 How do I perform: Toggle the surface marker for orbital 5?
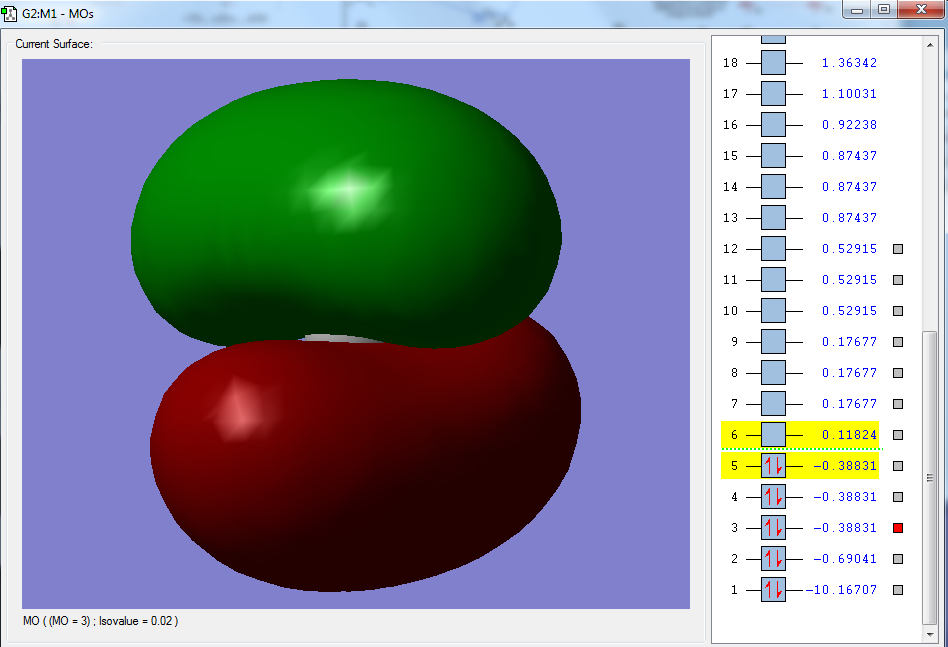[898, 466]
